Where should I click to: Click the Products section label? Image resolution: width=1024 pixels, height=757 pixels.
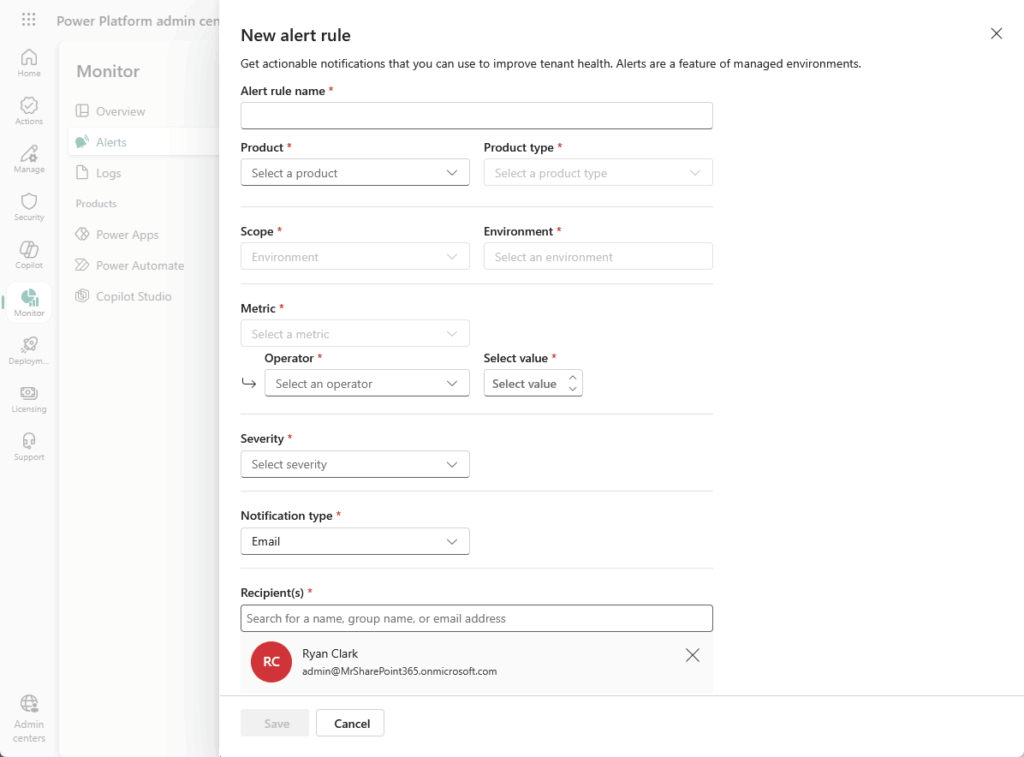point(96,204)
